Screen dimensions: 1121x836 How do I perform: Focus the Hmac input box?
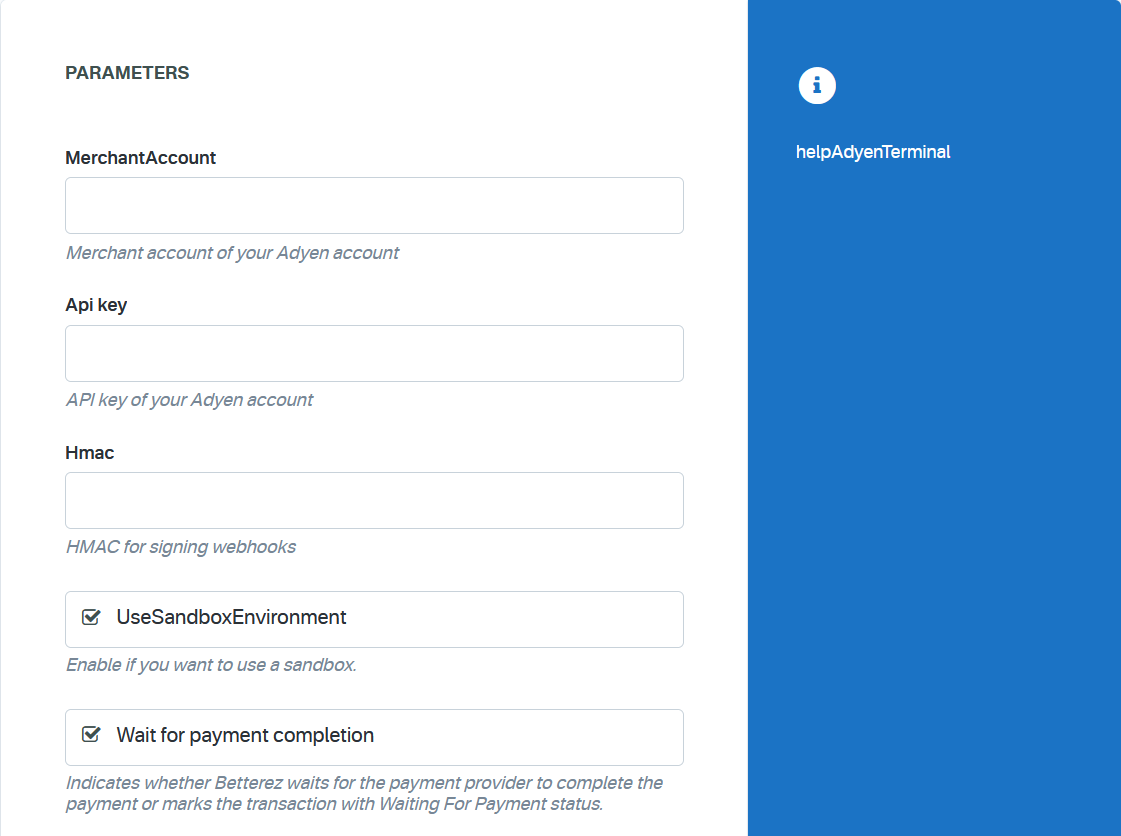coord(374,500)
